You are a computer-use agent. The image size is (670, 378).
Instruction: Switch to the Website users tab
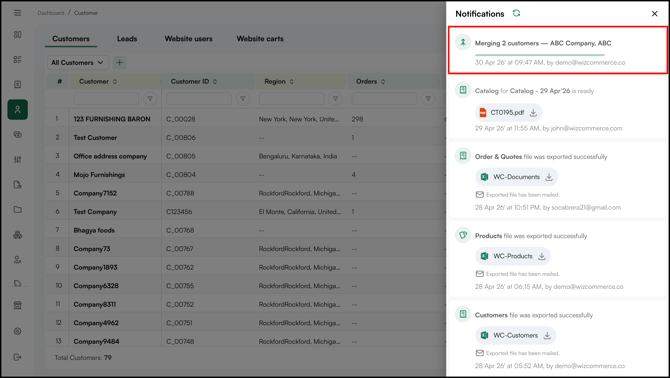pos(188,38)
